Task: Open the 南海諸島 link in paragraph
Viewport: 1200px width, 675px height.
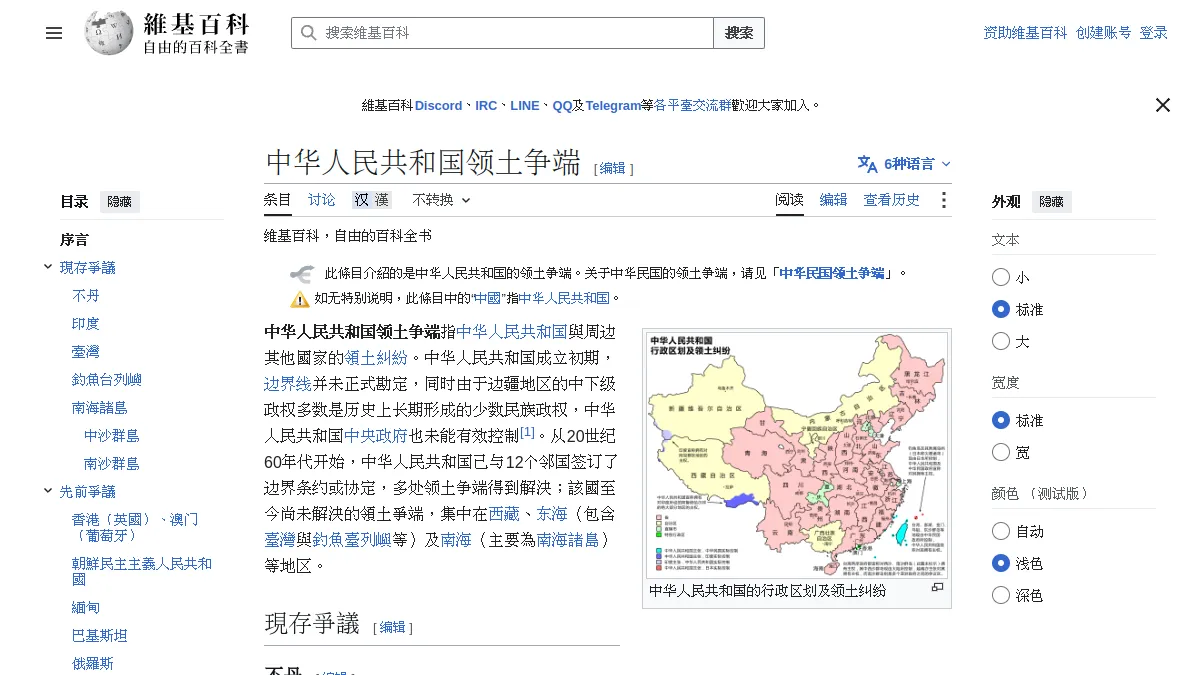Action: point(568,539)
